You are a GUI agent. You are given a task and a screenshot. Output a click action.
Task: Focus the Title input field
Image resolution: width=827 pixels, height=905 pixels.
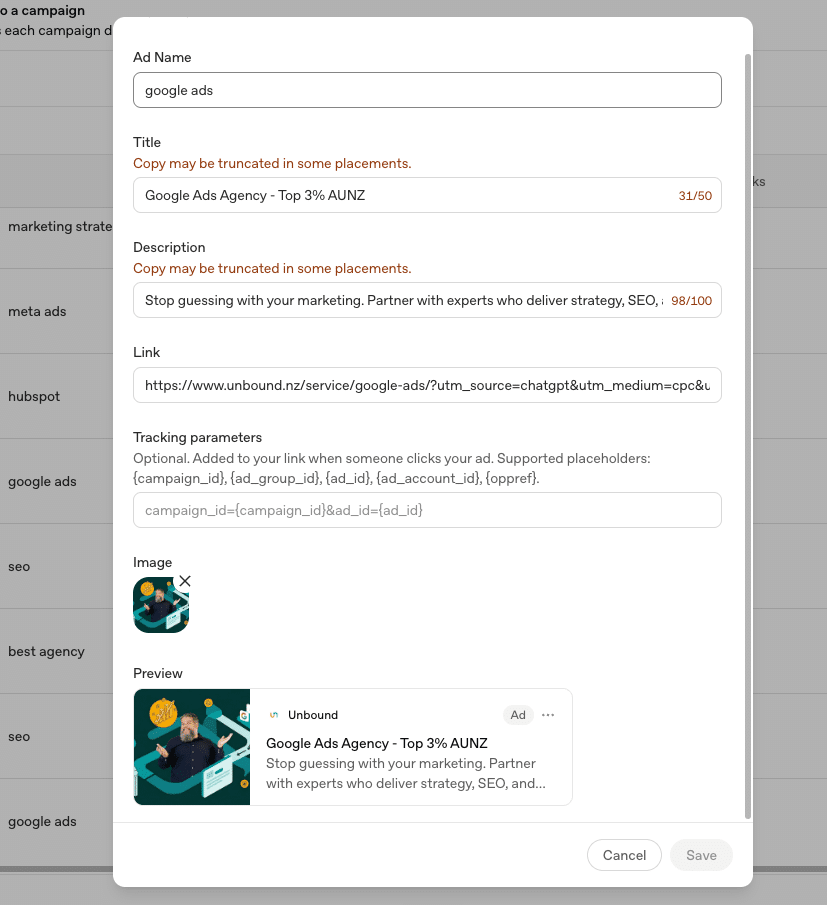[x=427, y=195]
